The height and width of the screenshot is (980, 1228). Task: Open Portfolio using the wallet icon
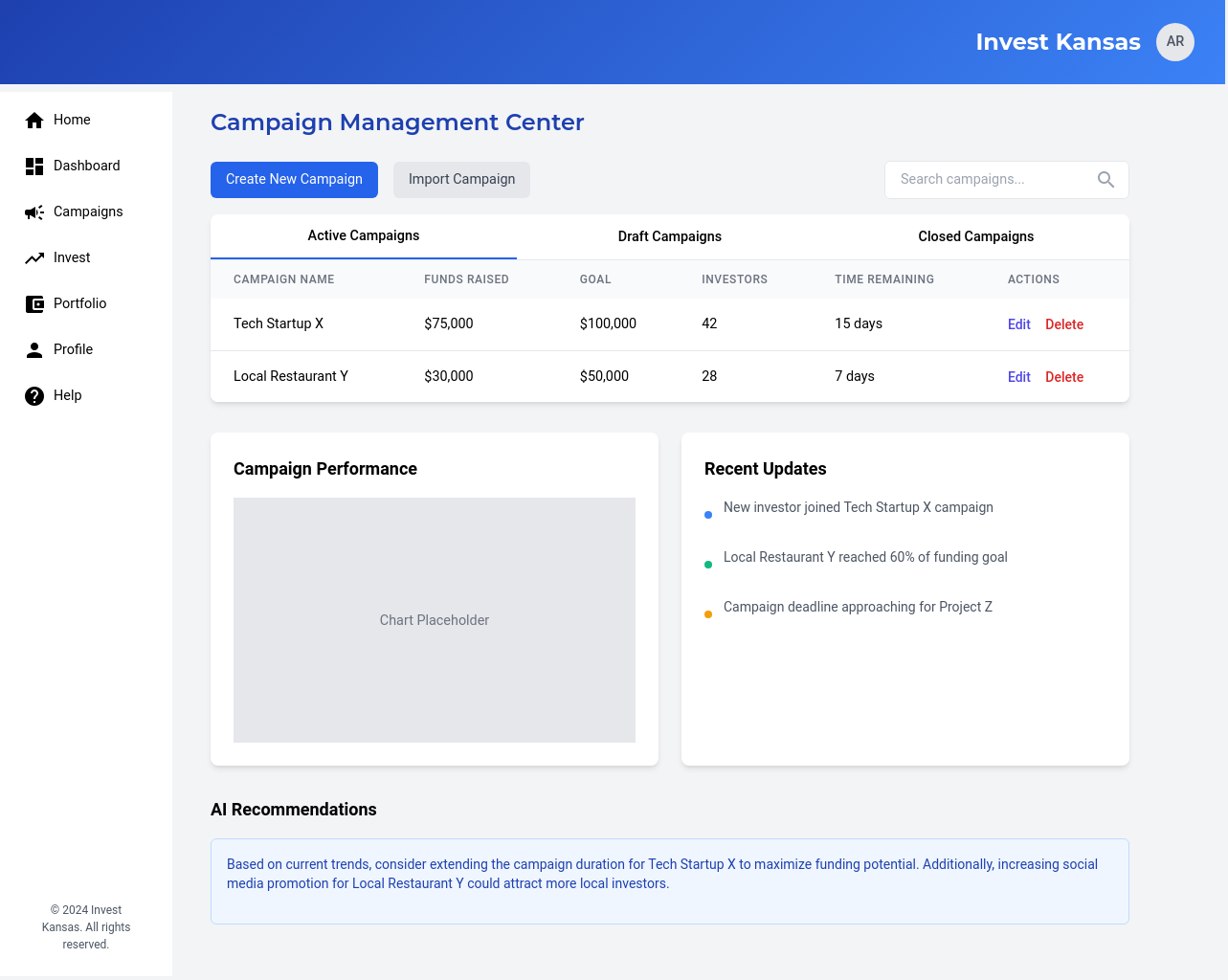34,304
